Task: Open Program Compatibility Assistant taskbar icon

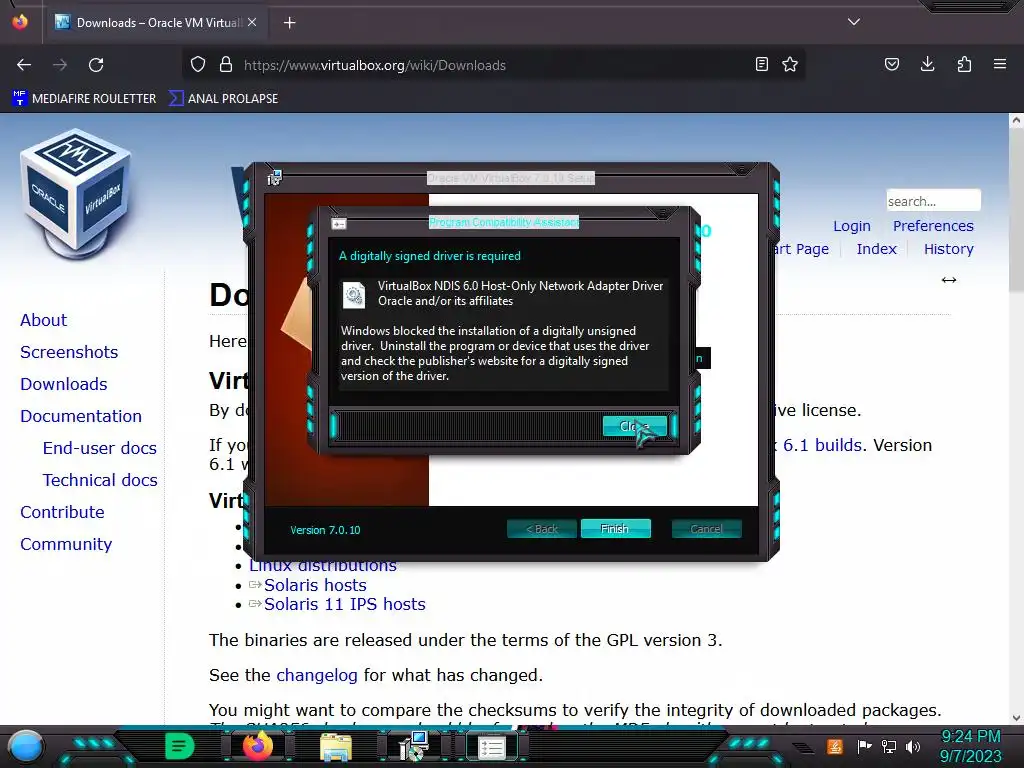Action: (x=491, y=747)
